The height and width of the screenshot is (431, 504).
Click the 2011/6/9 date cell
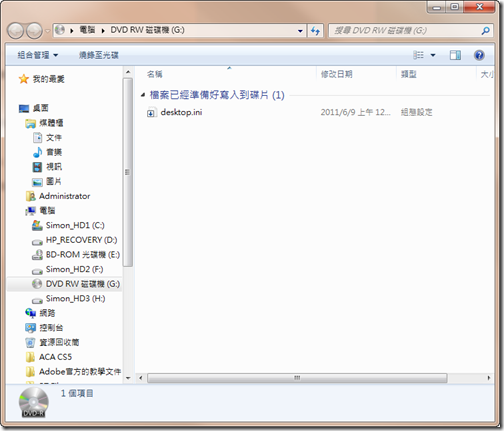coord(355,112)
